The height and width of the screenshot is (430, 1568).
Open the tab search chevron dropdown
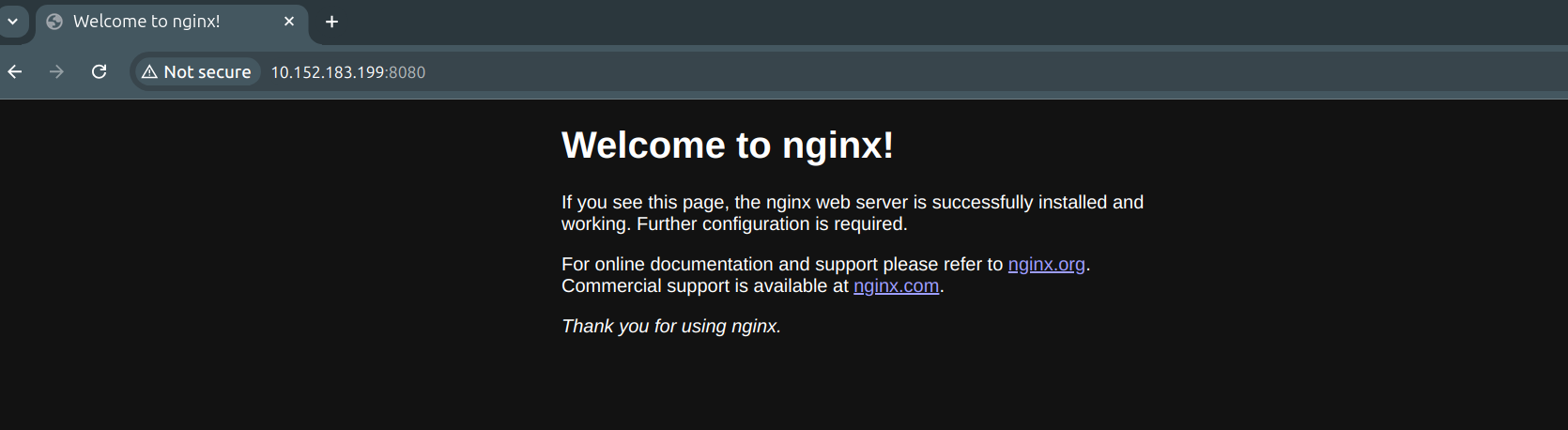[13, 21]
